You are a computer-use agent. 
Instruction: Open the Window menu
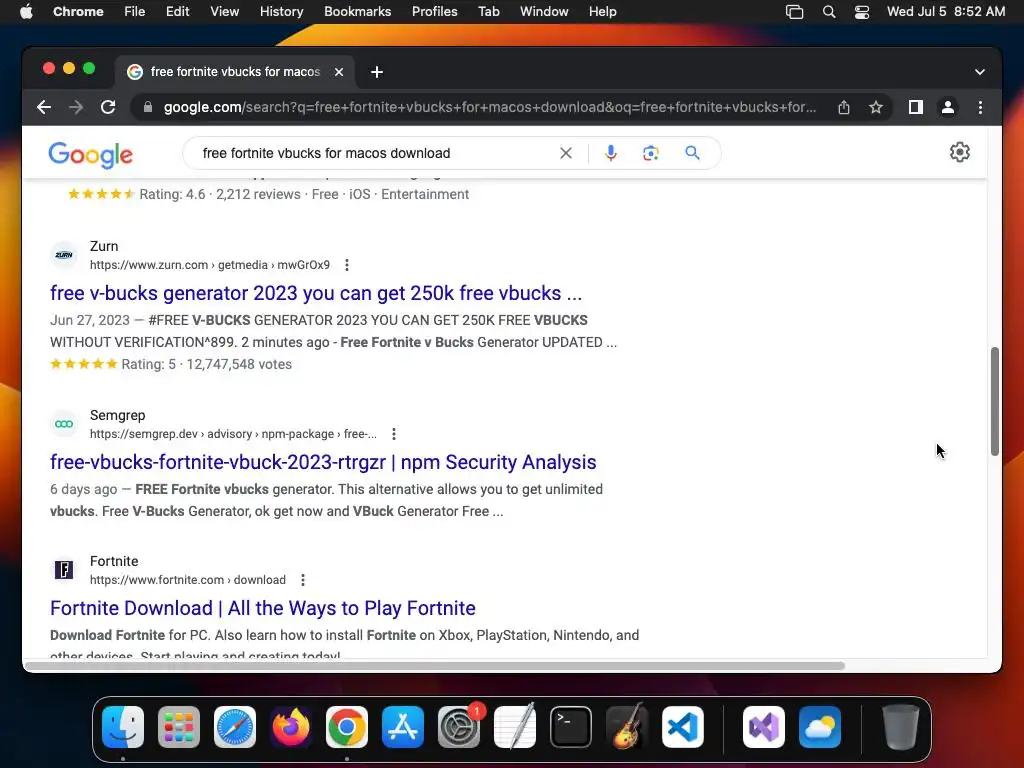pos(544,11)
